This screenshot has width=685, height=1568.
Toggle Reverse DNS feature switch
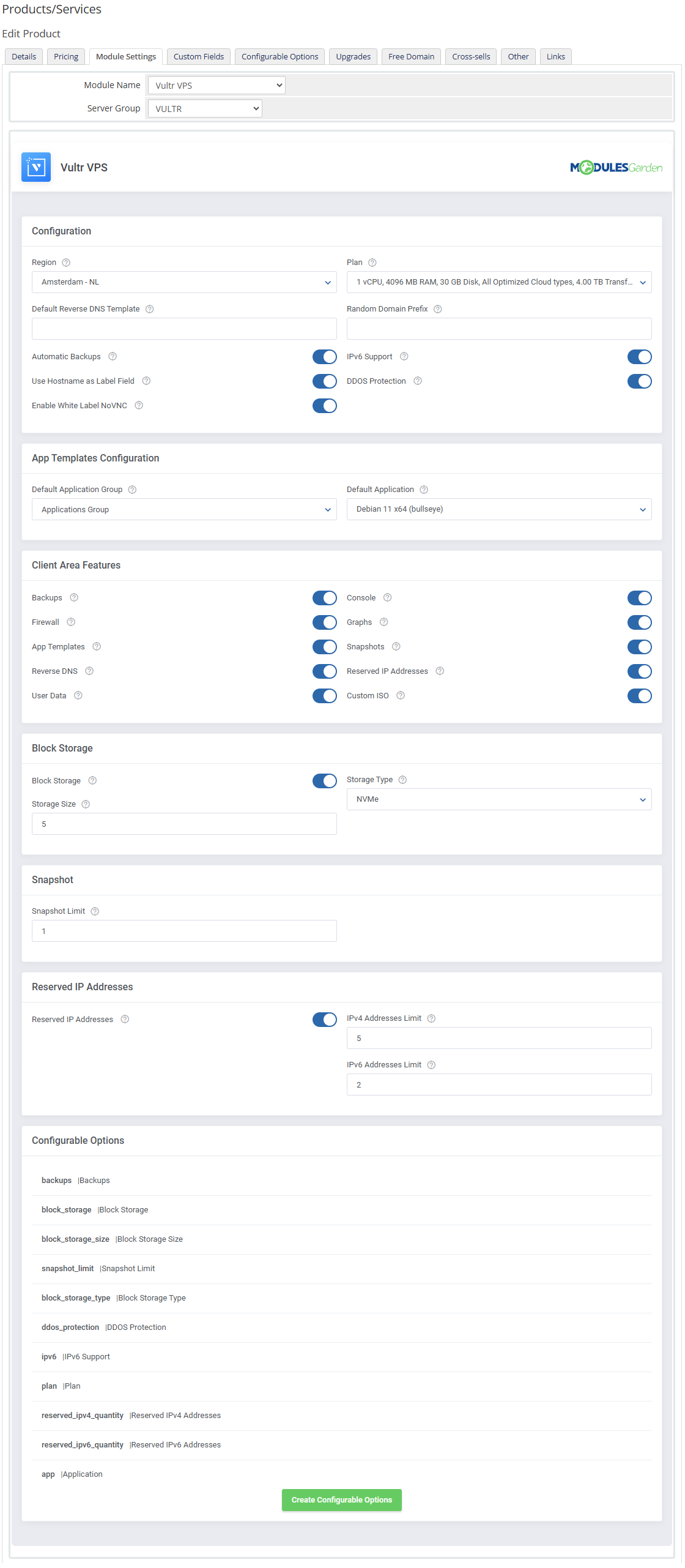click(324, 671)
